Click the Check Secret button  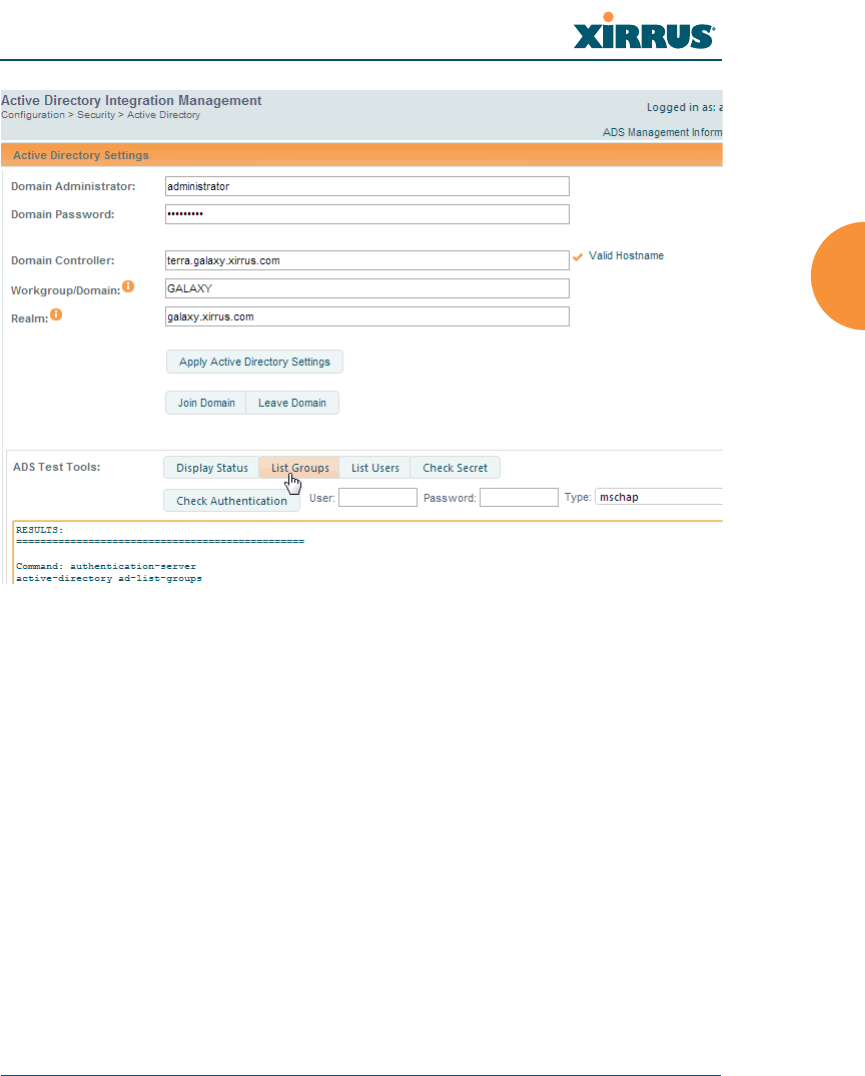point(455,467)
